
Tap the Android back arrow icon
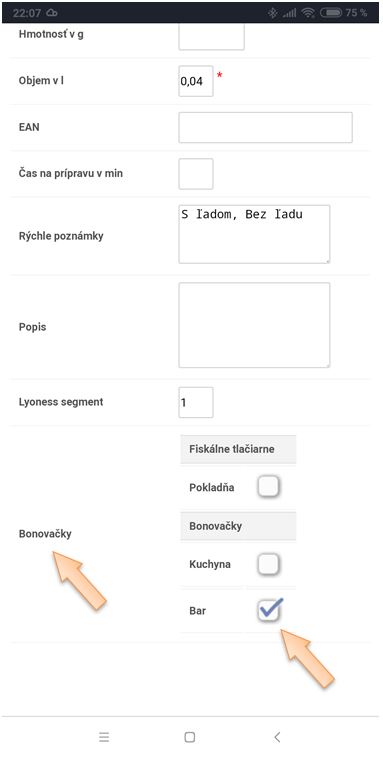click(277, 737)
